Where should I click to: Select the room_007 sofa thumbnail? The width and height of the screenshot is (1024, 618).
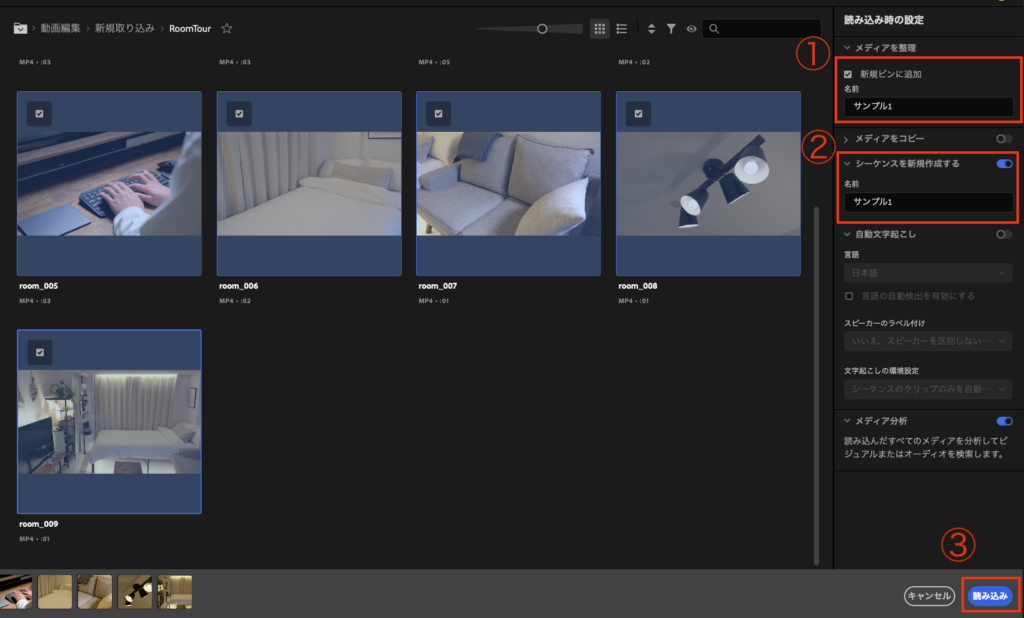coord(508,184)
